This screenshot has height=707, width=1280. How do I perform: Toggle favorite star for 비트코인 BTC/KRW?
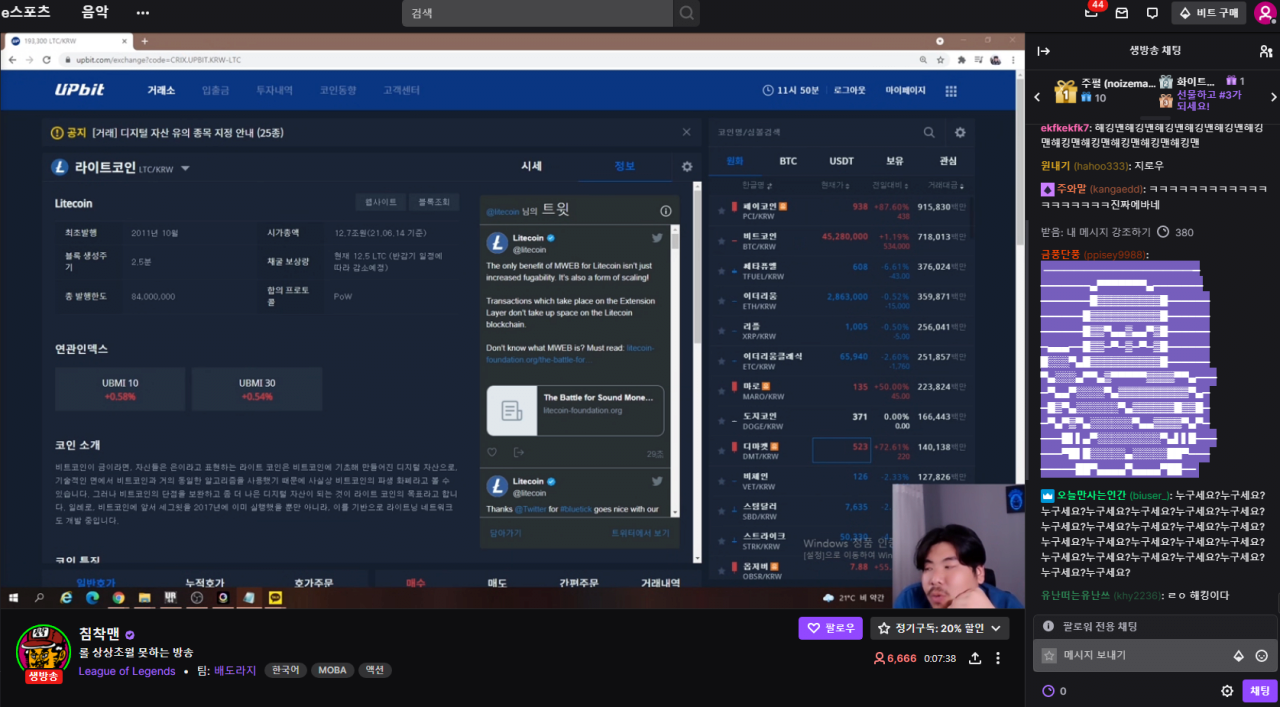720,241
